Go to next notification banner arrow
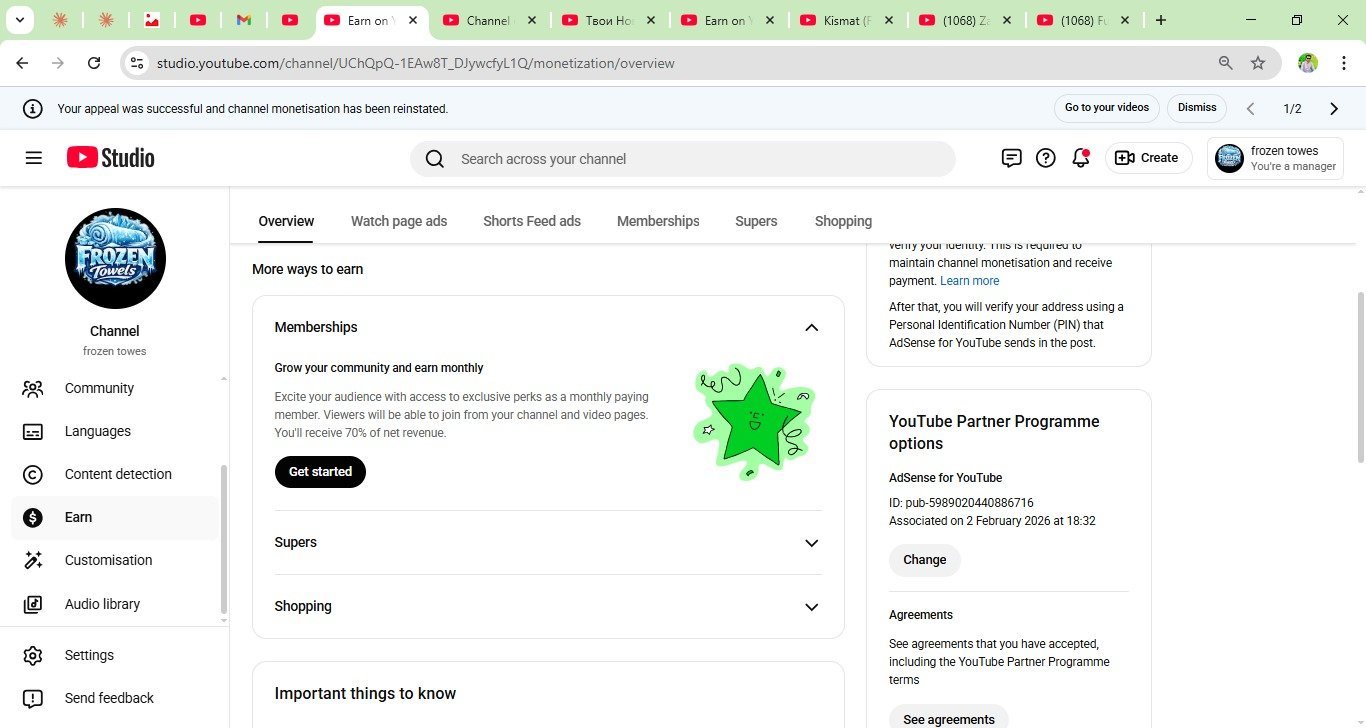Image resolution: width=1366 pixels, height=728 pixels. click(x=1334, y=109)
